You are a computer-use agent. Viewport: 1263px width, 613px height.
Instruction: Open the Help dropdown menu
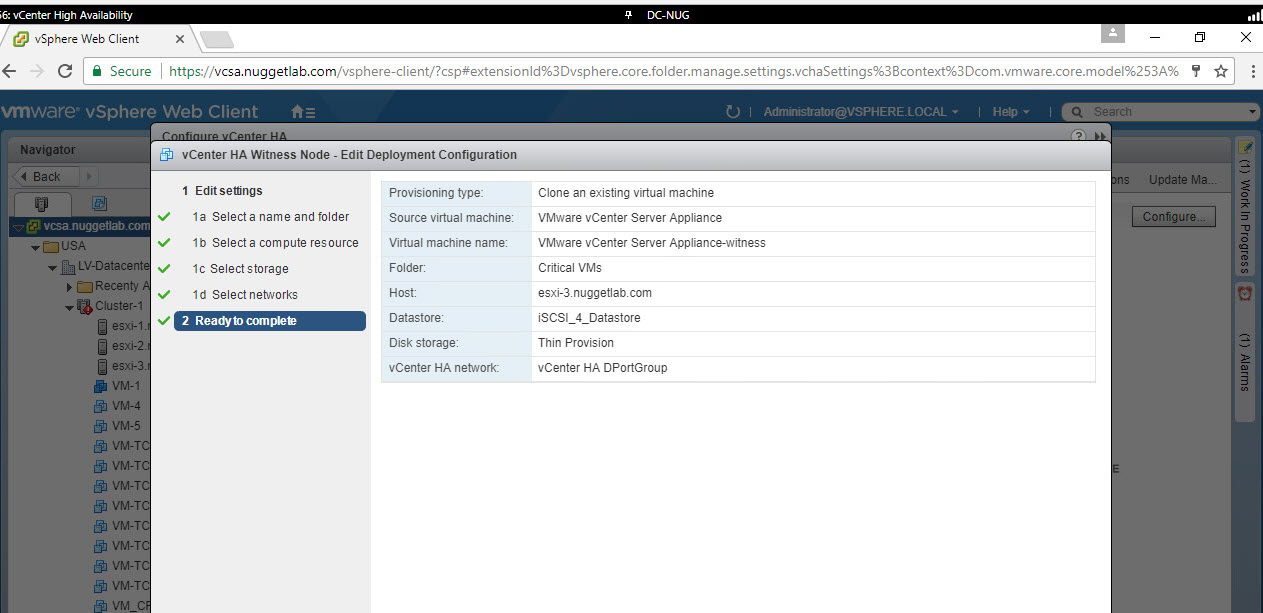click(x=1011, y=112)
